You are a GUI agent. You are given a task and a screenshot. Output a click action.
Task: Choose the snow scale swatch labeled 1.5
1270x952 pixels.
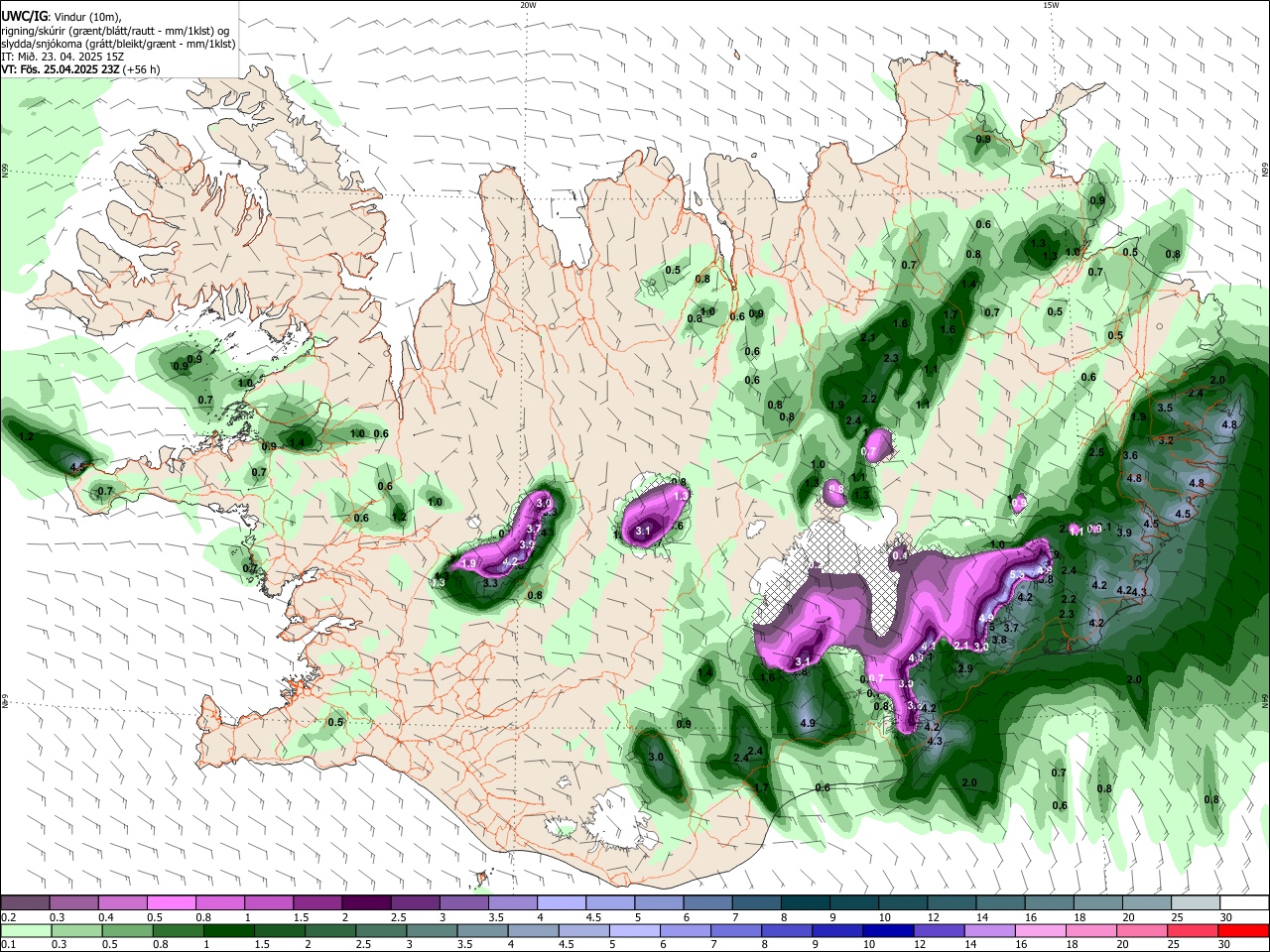(x=317, y=902)
